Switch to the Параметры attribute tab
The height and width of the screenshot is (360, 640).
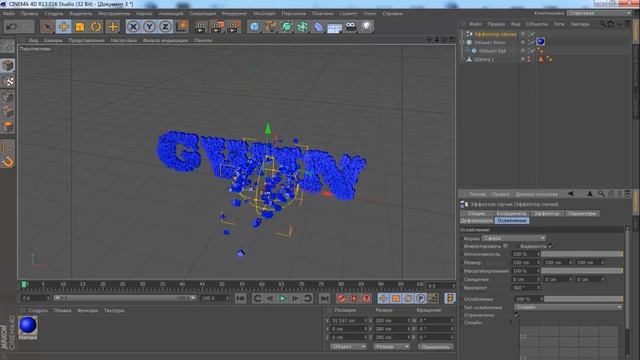pos(582,213)
